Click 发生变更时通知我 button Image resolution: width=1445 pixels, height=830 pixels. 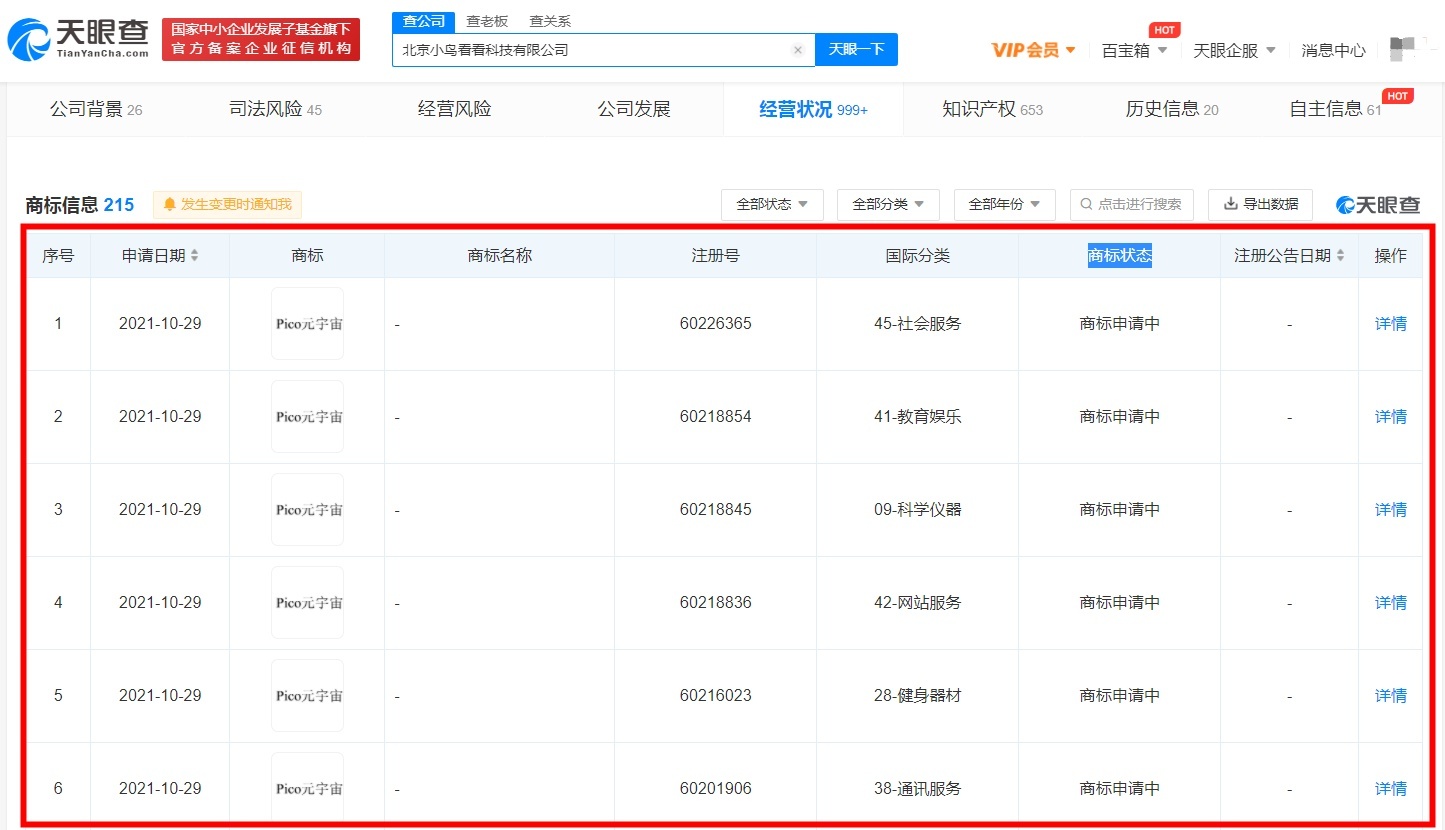[227, 205]
